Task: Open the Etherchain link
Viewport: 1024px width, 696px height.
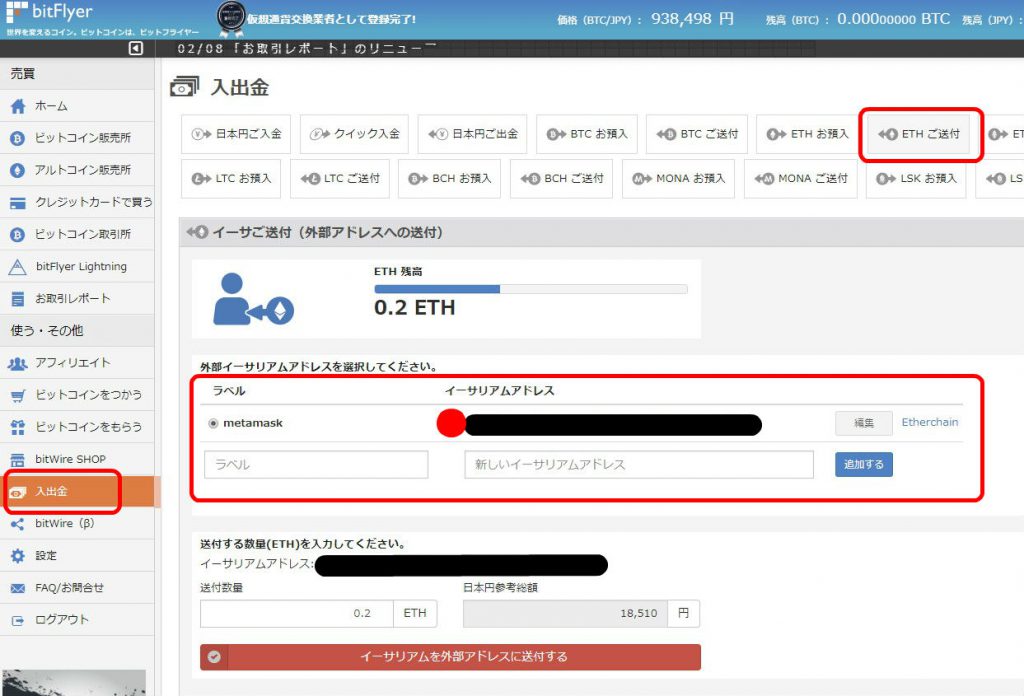Action: (x=929, y=422)
